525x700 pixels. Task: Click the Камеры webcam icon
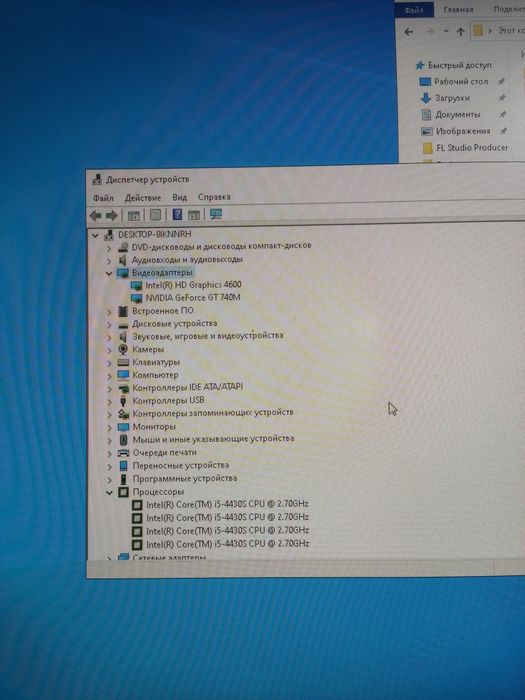pyautogui.click(x=123, y=350)
